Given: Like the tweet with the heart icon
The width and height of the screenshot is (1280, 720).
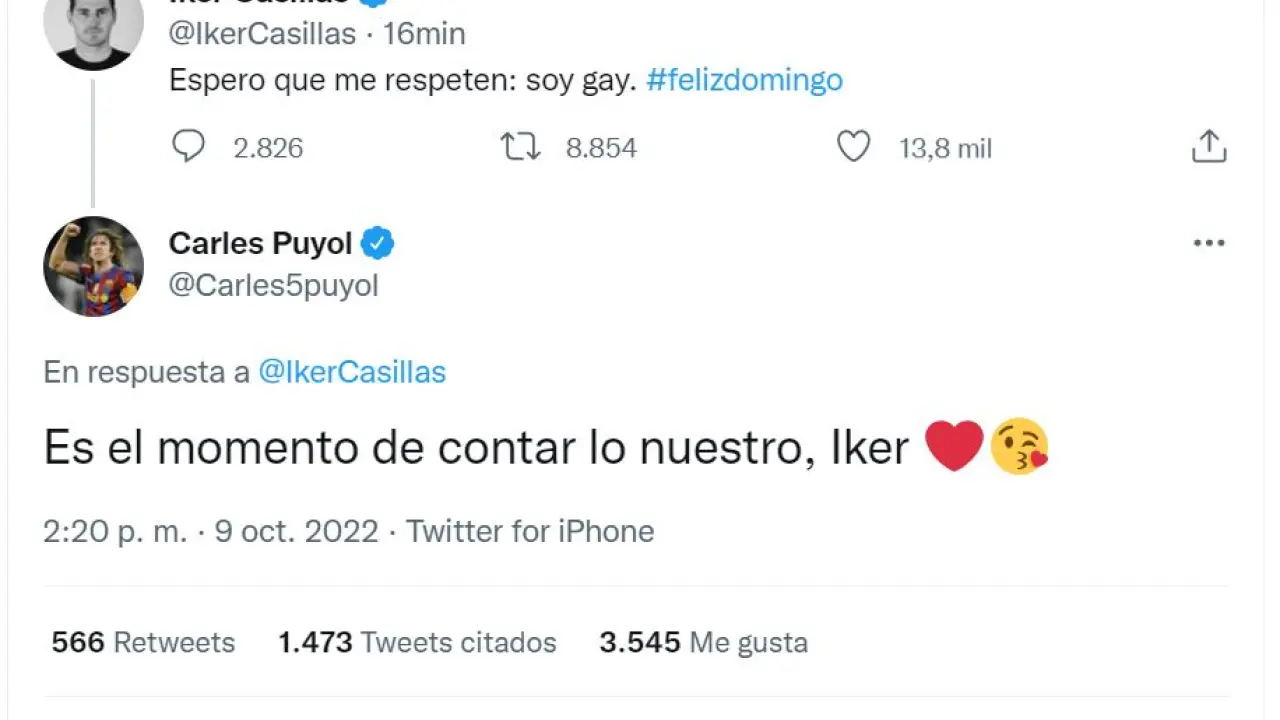Looking at the screenshot, I should (853, 148).
